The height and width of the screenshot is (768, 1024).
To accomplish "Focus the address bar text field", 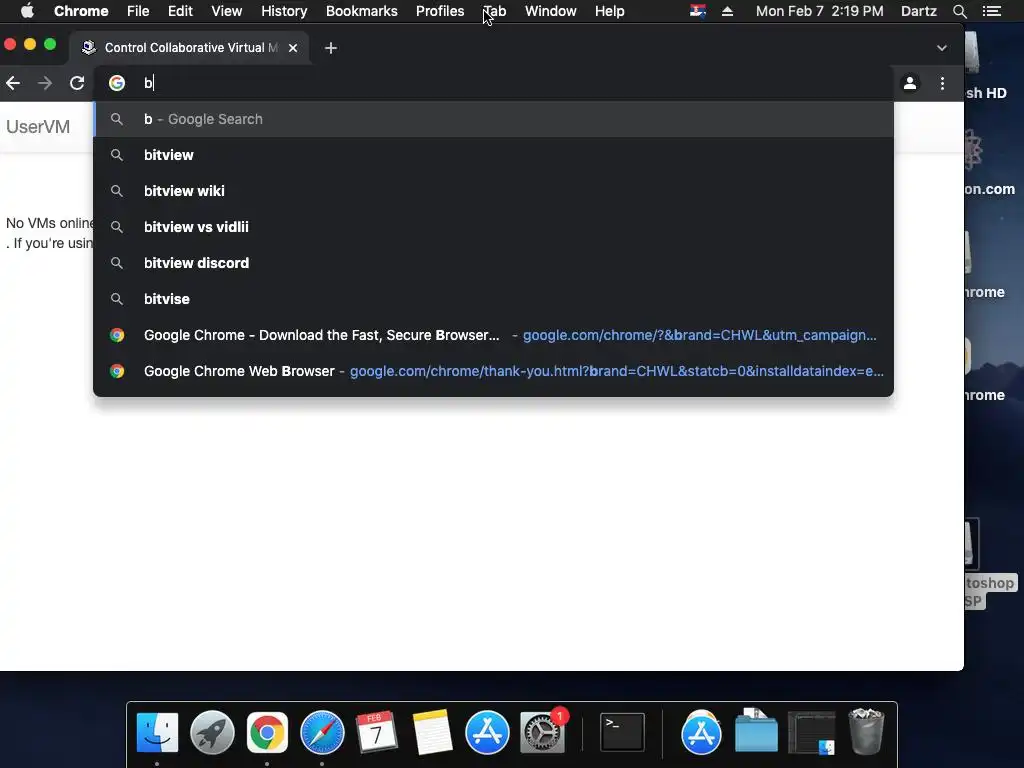I will [x=509, y=83].
